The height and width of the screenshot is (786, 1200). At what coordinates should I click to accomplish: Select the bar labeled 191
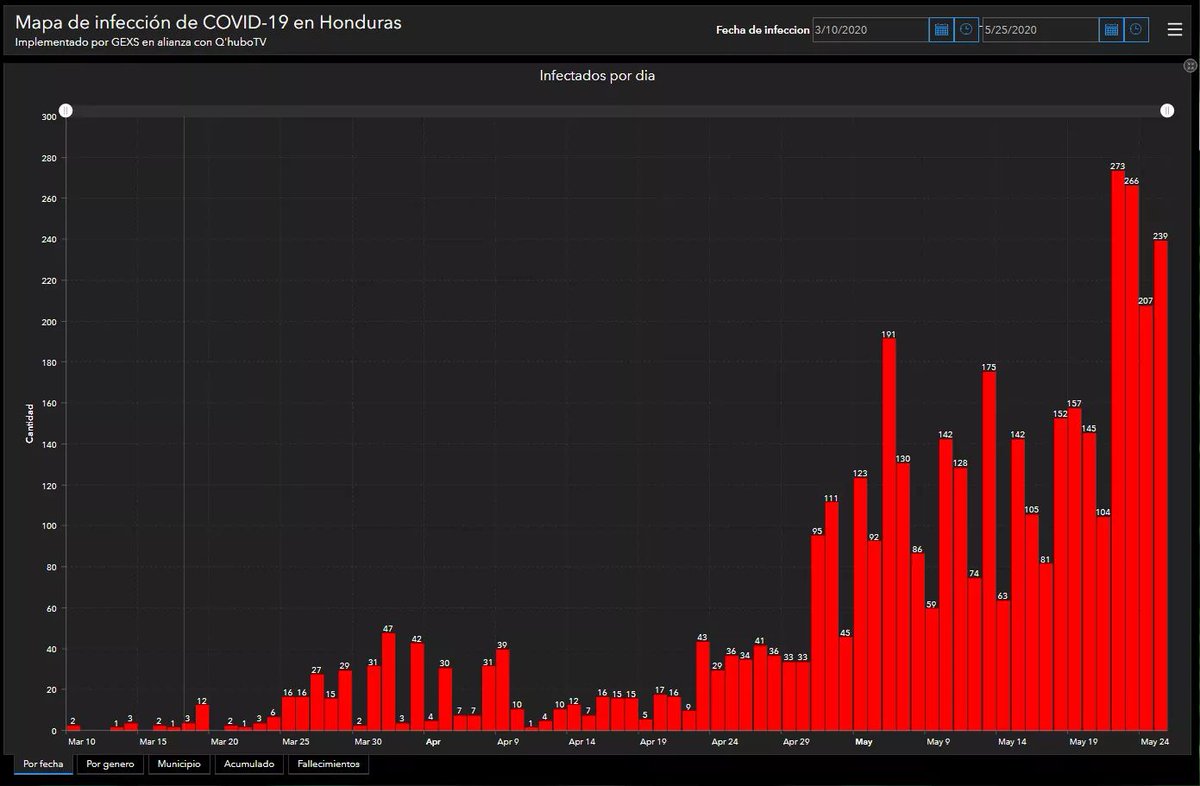889,535
